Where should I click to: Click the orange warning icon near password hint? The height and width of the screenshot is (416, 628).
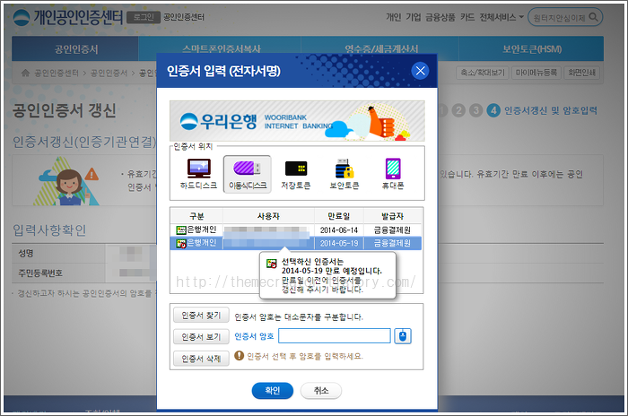click(239, 355)
